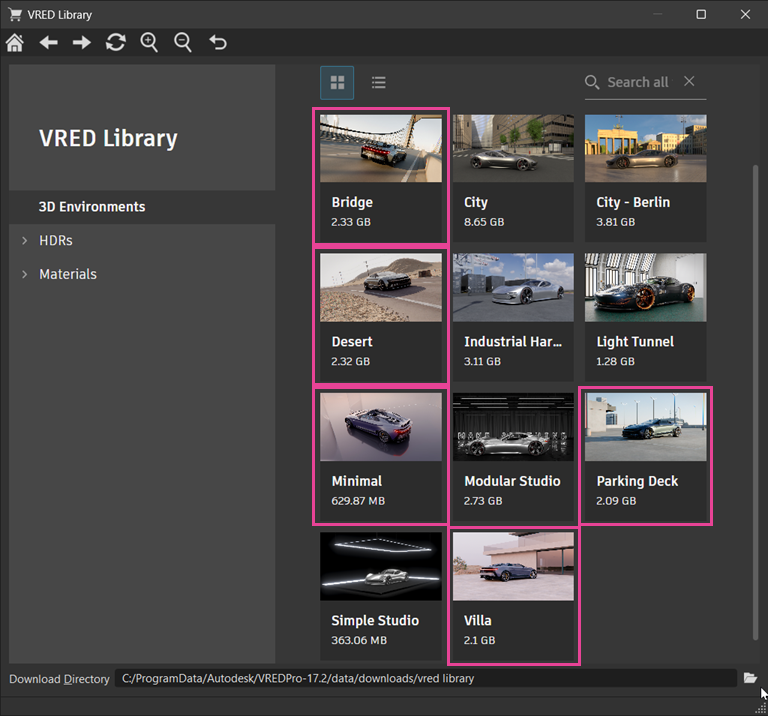Switch to grid view
This screenshot has height=716, width=768.
click(x=337, y=82)
